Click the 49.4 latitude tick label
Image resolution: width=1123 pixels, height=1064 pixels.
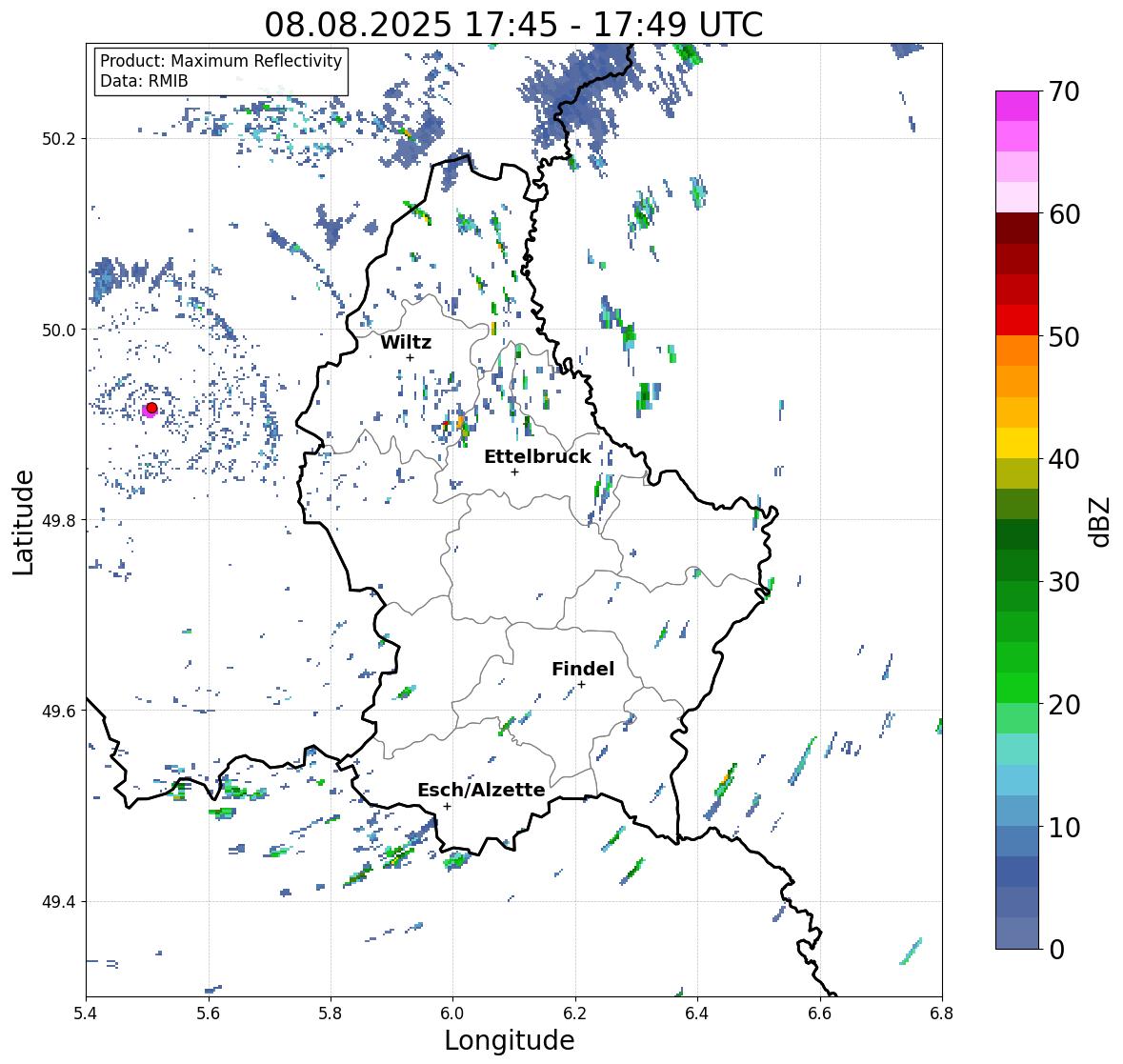[x=59, y=902]
